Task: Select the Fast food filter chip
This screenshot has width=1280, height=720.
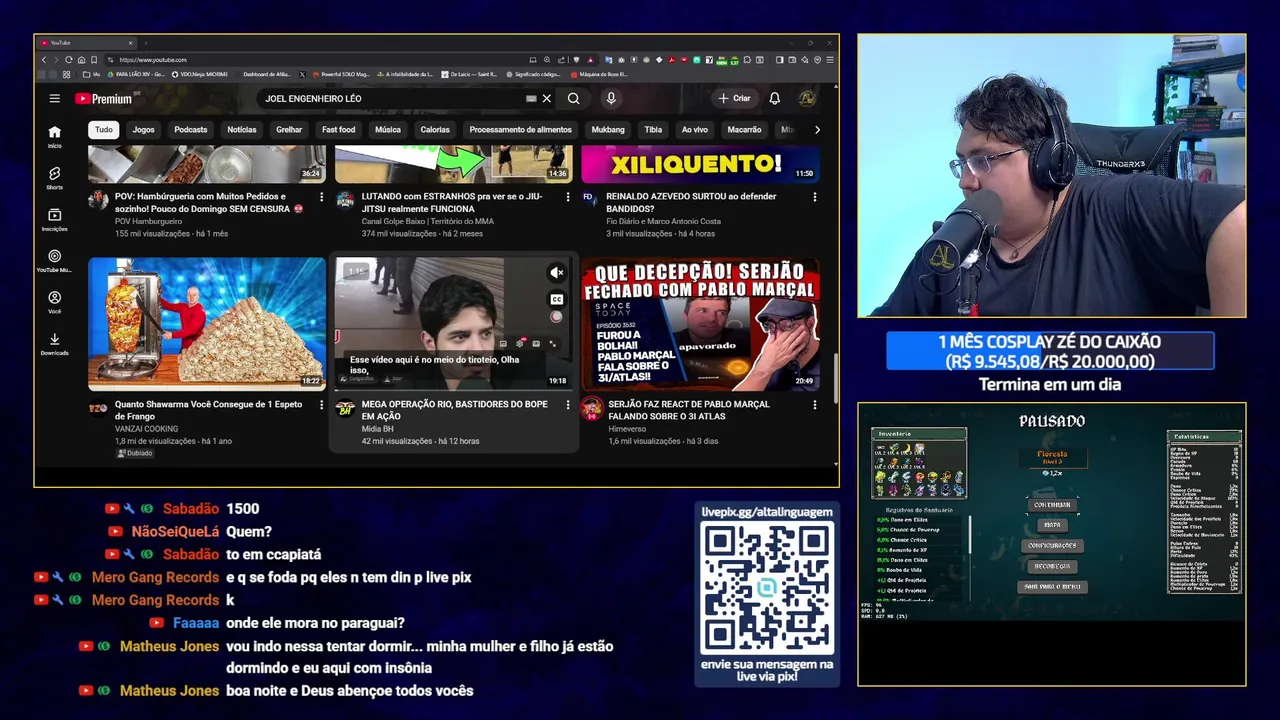Action: pyautogui.click(x=339, y=130)
